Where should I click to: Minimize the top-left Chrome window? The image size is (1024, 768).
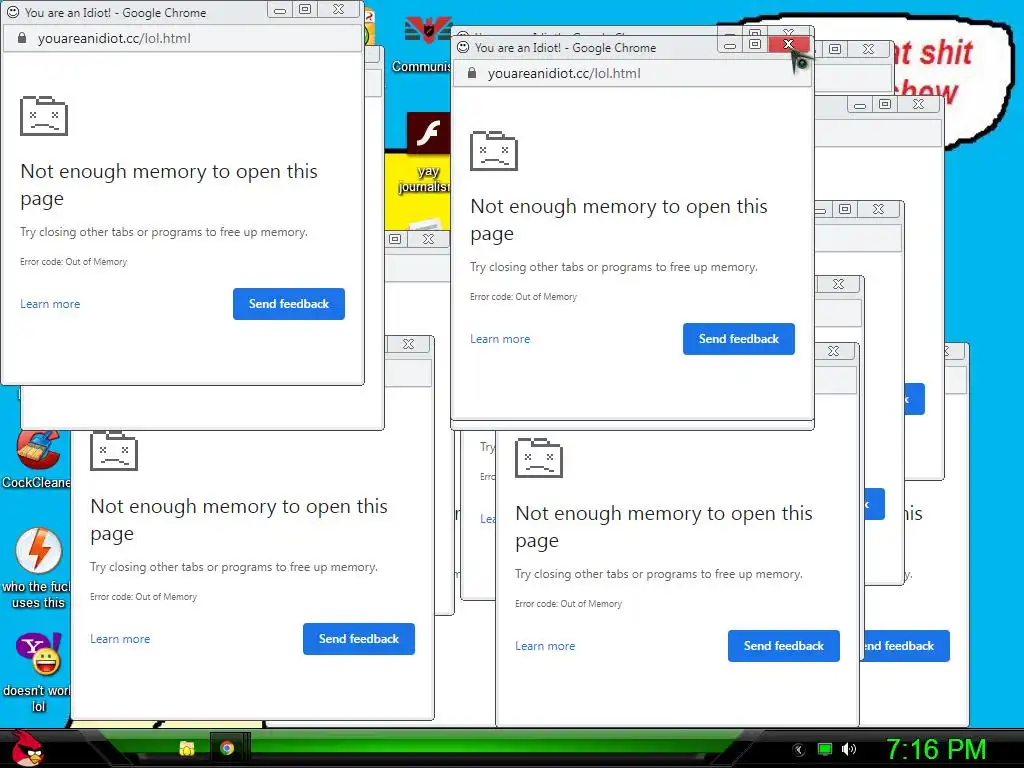click(280, 10)
